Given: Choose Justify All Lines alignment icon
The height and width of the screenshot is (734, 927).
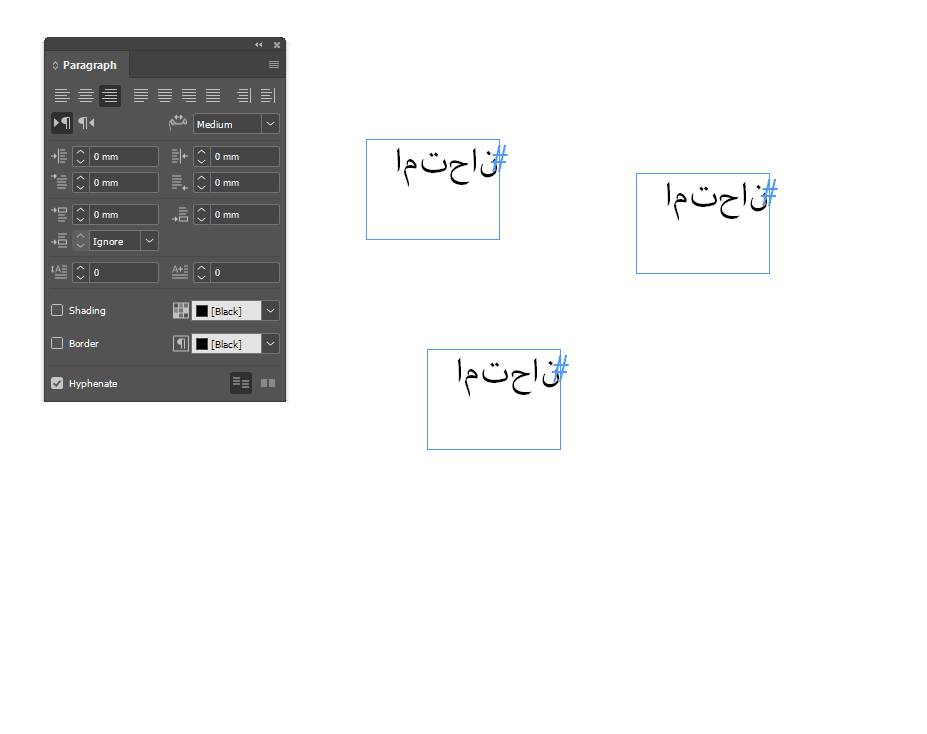Looking at the screenshot, I should (x=213, y=96).
